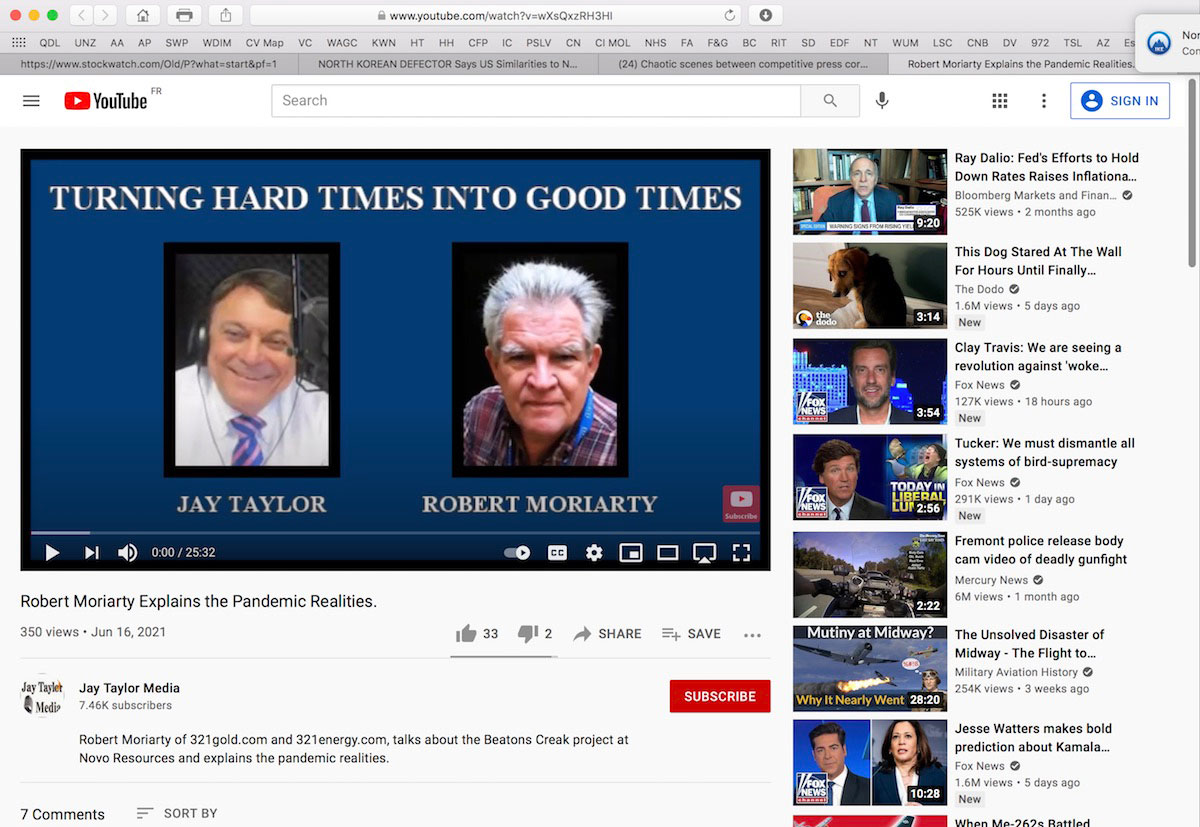Go back in Safari
The image size is (1200, 827).
[81, 15]
